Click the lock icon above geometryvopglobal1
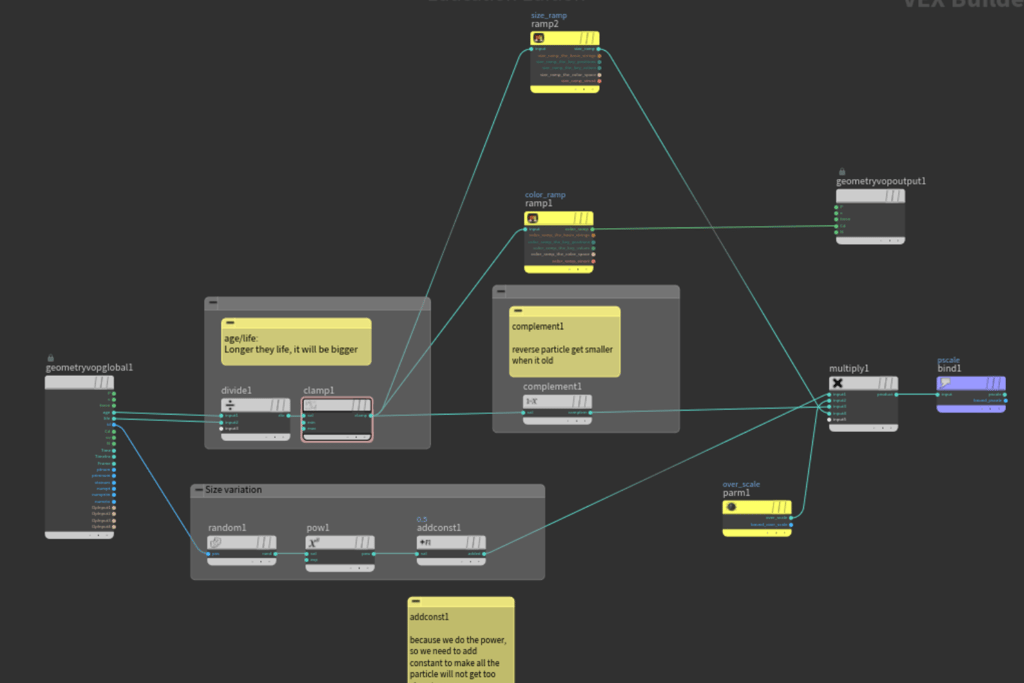1024x683 pixels. 50,358
